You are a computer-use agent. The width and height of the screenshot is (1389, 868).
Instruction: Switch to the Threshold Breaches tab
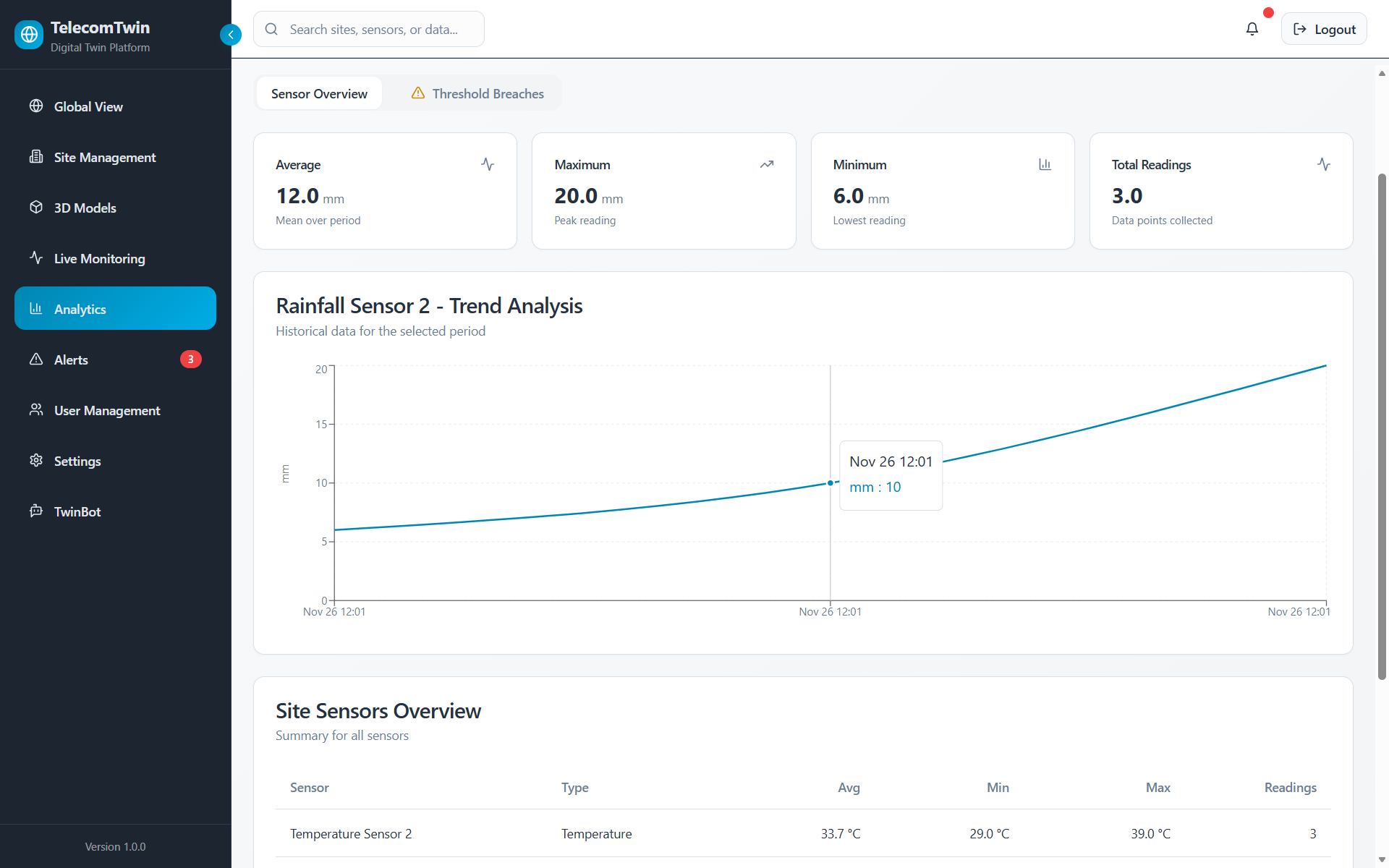[x=477, y=94]
